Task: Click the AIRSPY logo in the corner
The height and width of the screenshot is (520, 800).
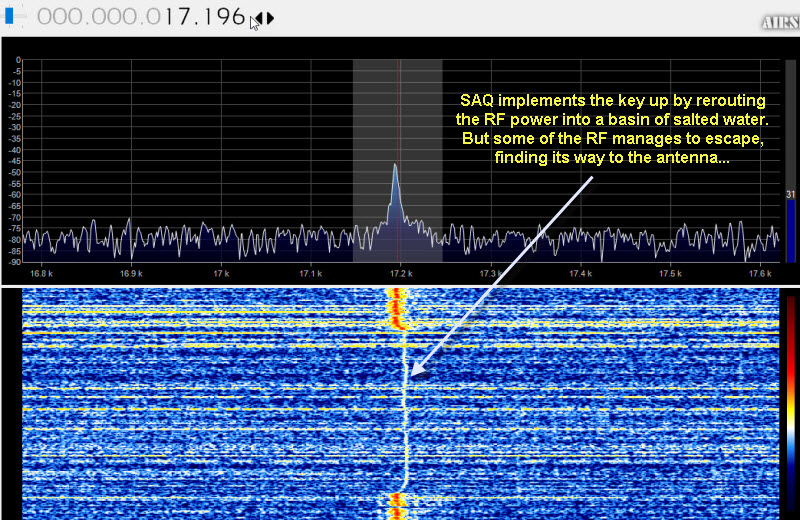Action: tap(779, 22)
